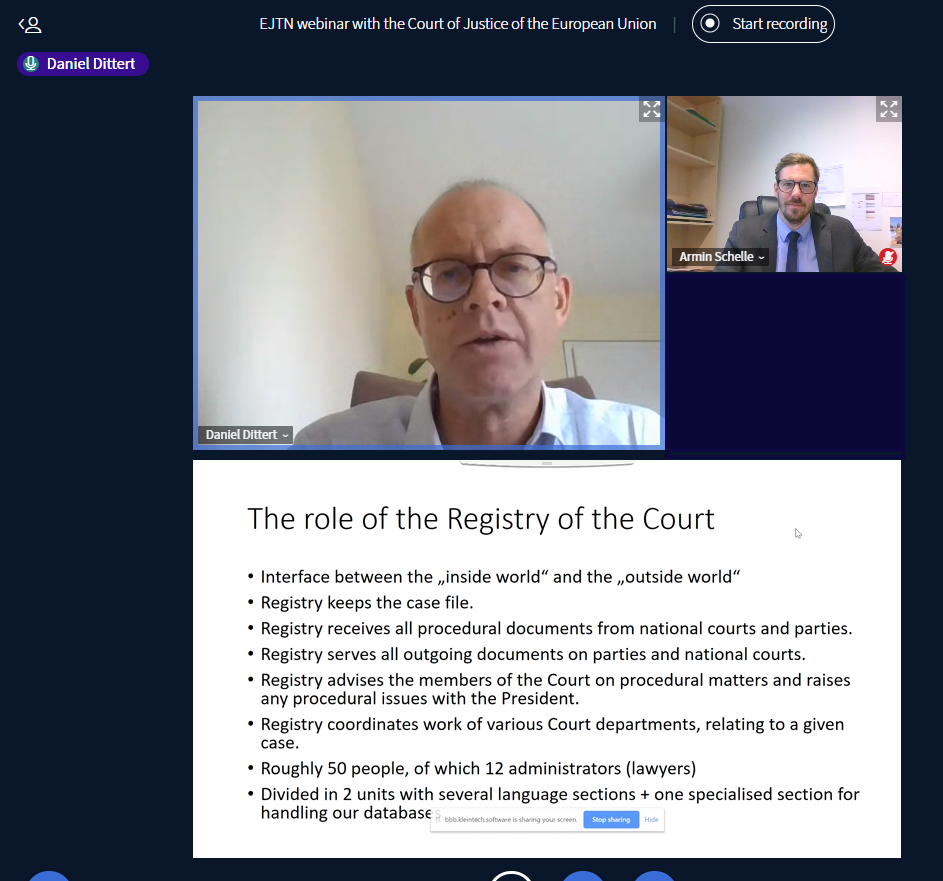Click the resize handle above the presentation slide

547,463
